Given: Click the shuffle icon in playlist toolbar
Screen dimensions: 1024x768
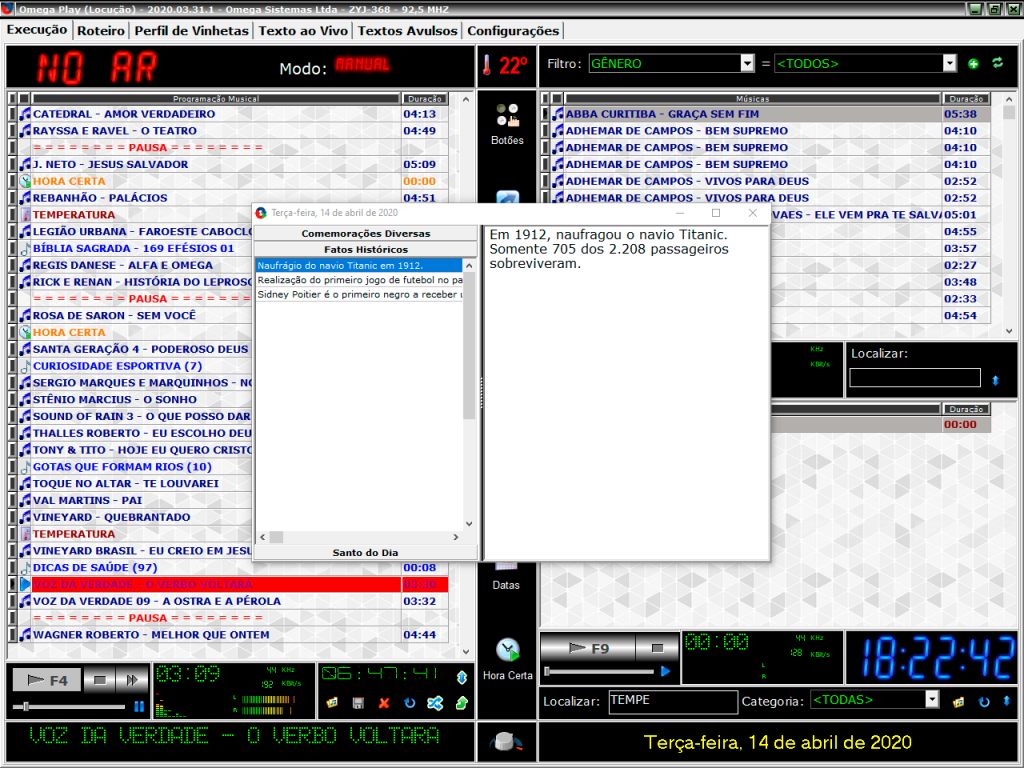Looking at the screenshot, I should coord(435,703).
